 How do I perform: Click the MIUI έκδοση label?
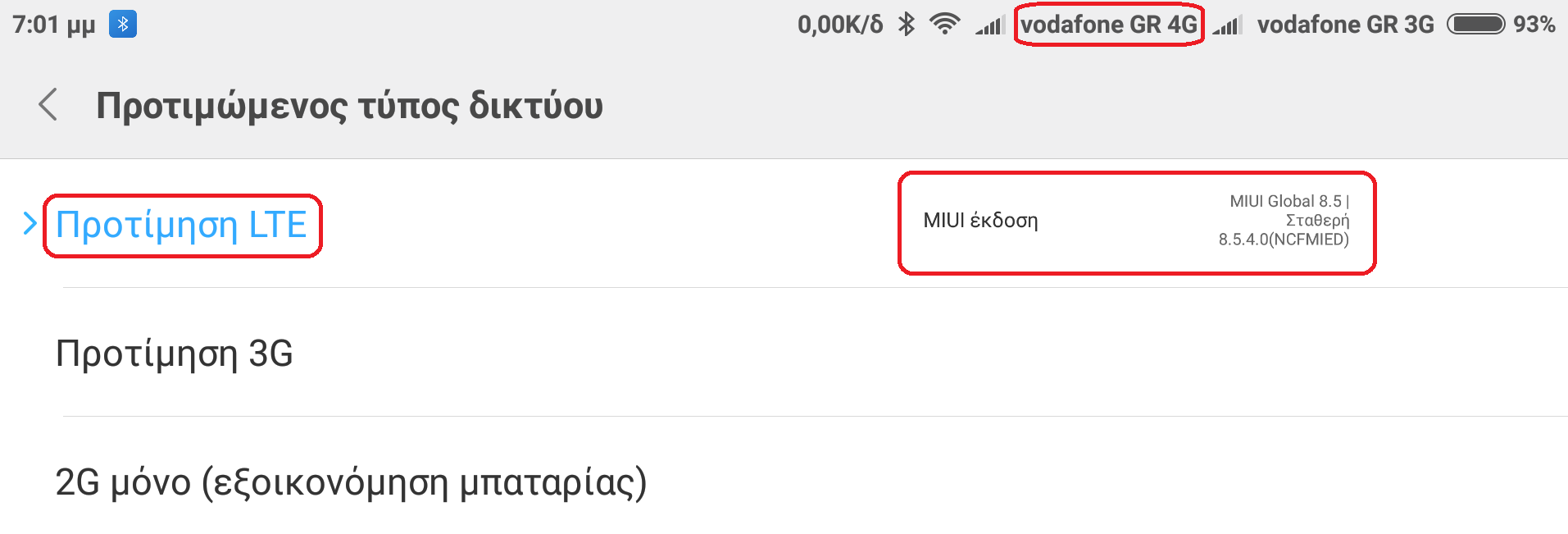[x=980, y=221]
